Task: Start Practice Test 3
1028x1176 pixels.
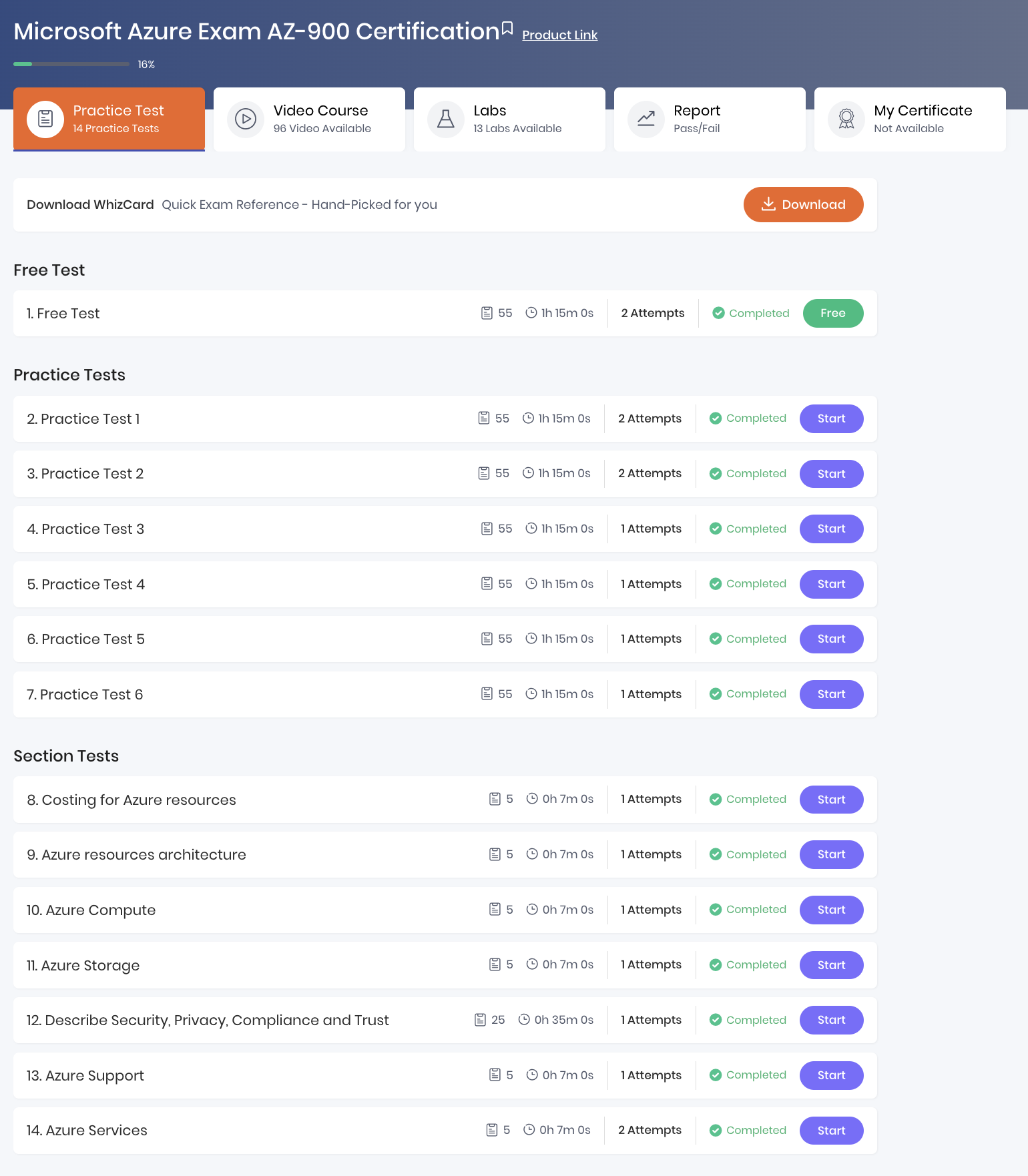Action: tap(831, 529)
